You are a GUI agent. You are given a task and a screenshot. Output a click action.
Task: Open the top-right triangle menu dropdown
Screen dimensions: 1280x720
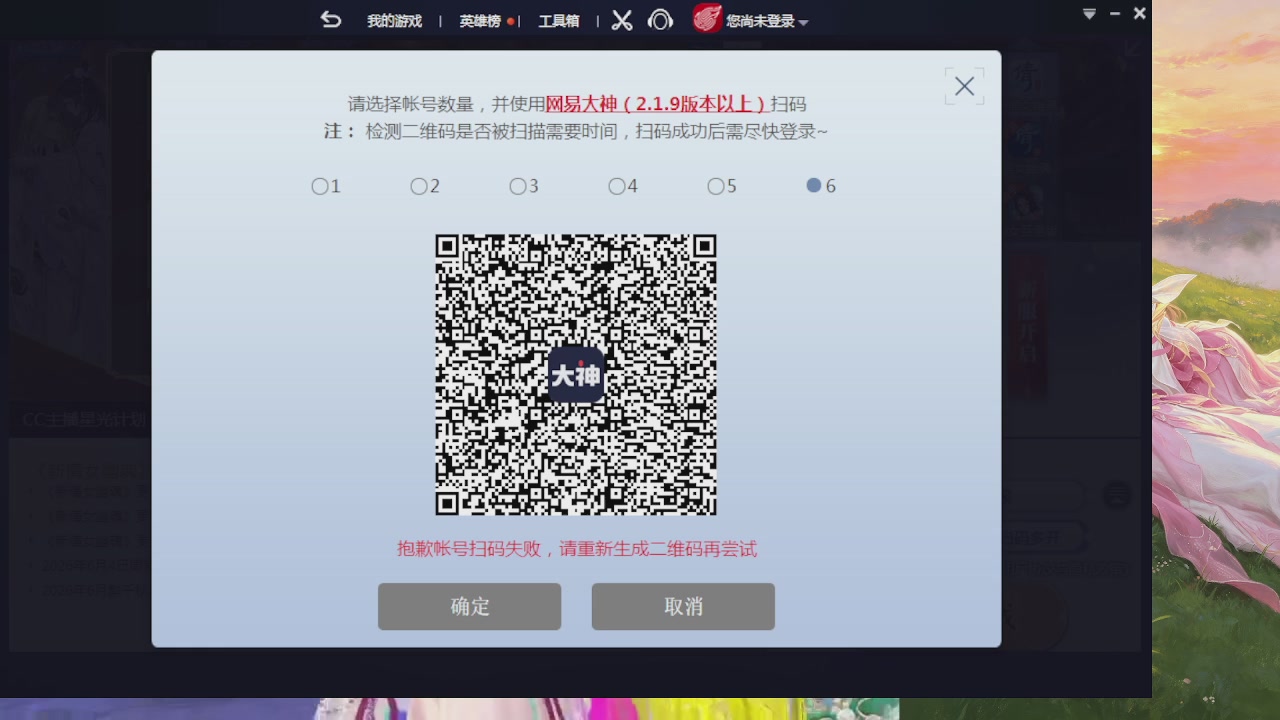point(1090,14)
